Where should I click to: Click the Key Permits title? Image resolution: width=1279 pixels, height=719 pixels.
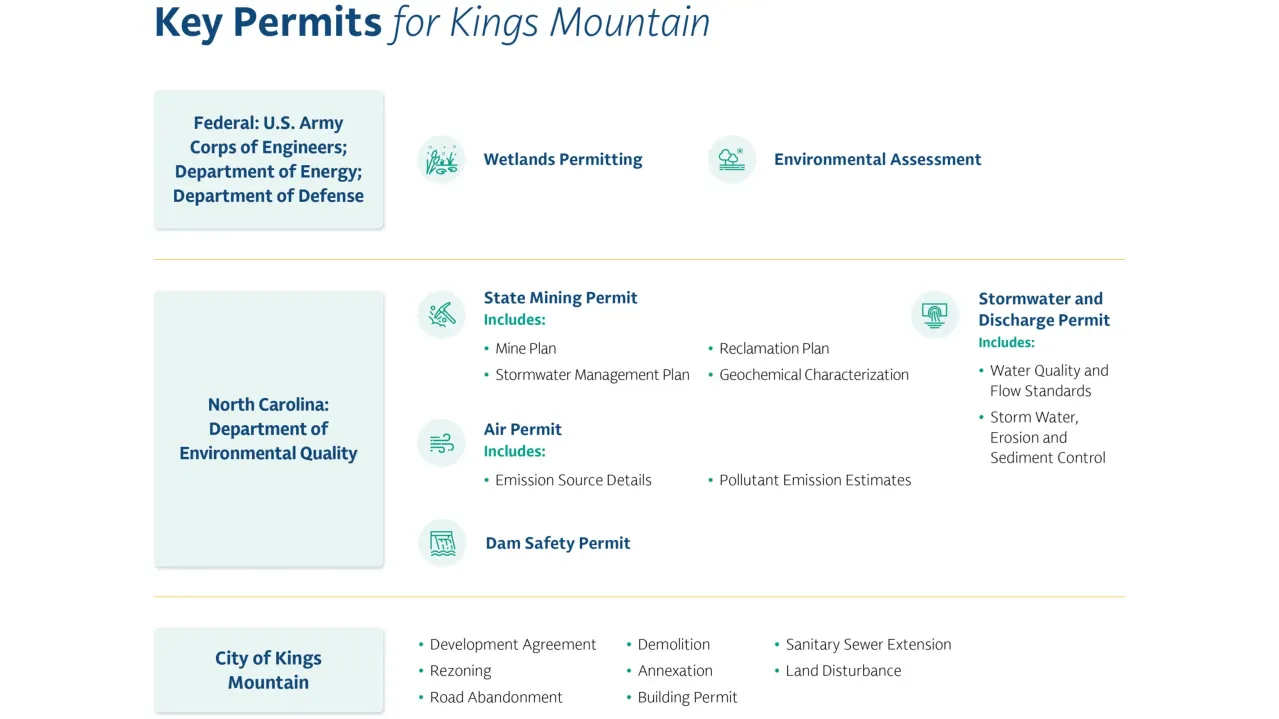point(430,22)
